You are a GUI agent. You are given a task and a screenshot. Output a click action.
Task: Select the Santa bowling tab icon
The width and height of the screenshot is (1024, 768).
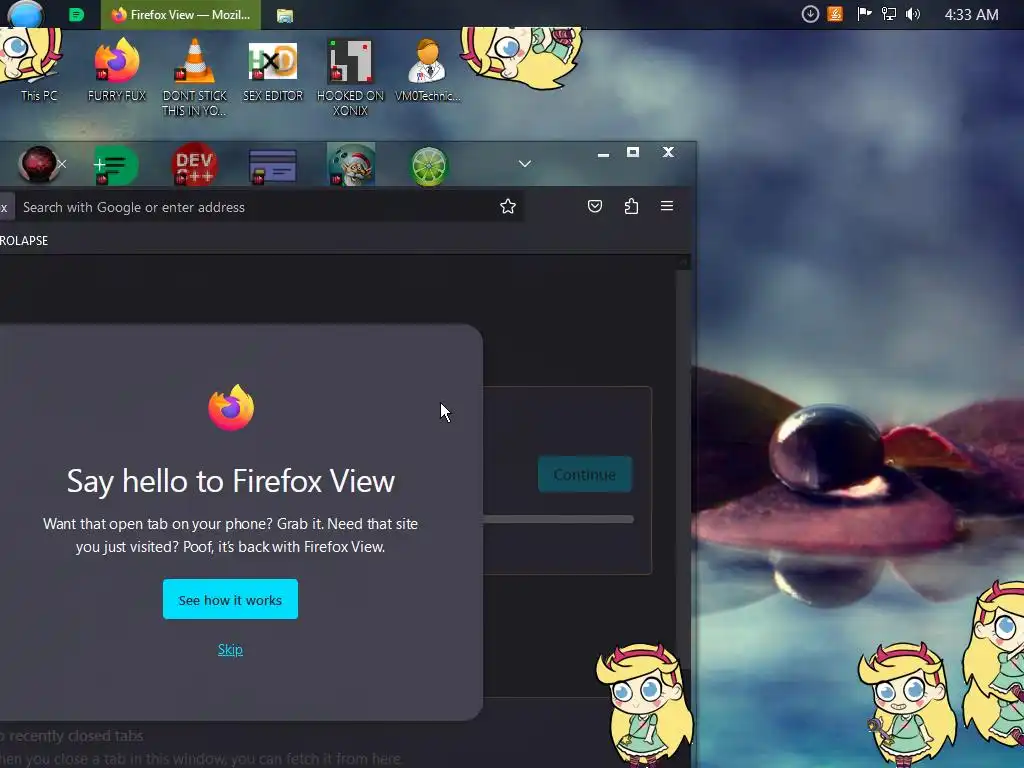tap(351, 165)
